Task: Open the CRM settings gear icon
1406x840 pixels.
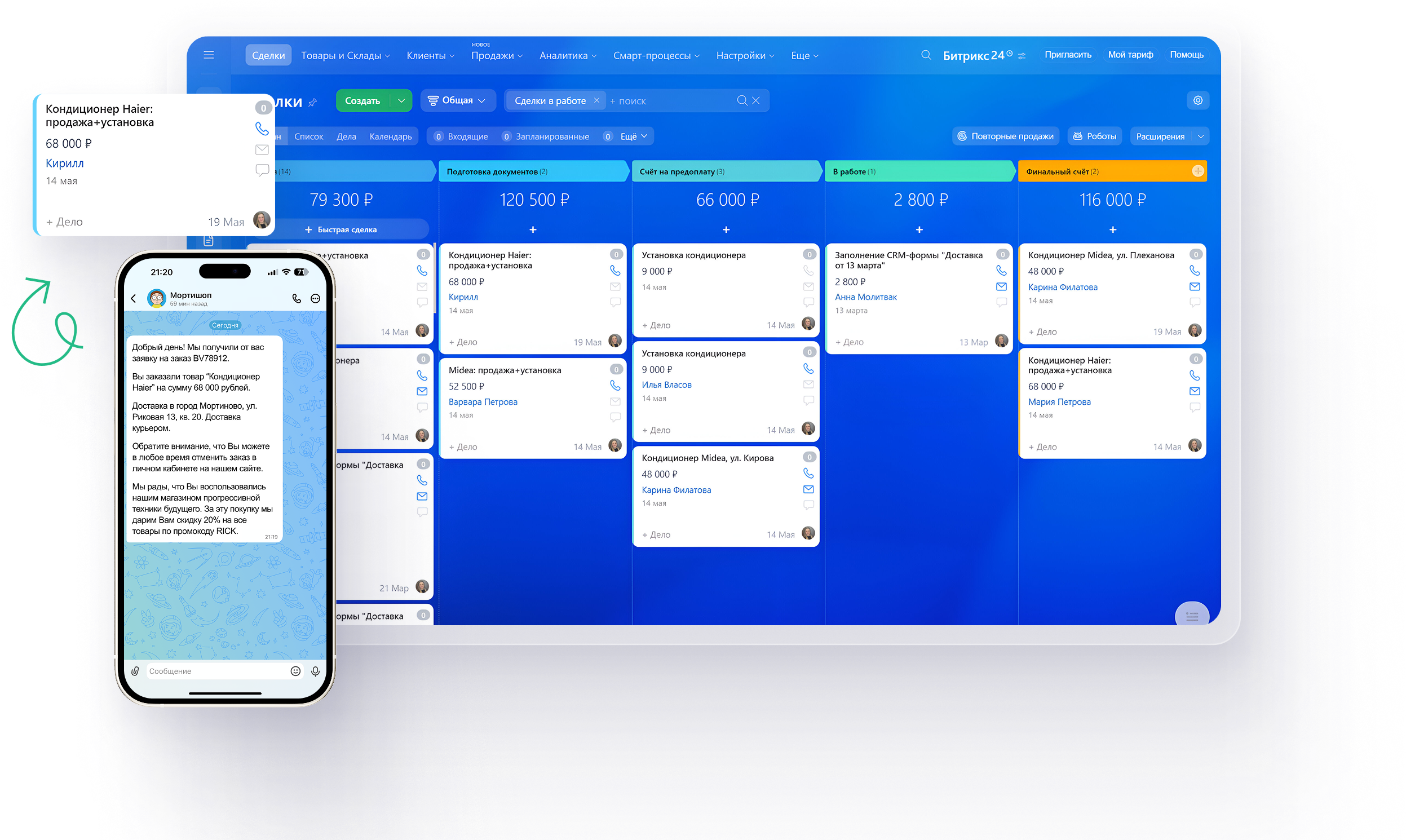Action: [1198, 100]
